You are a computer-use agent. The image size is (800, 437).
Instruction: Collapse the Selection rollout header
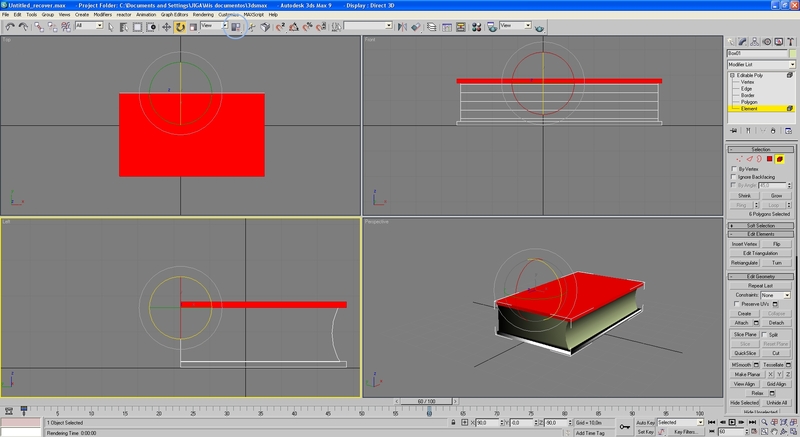(x=760, y=149)
